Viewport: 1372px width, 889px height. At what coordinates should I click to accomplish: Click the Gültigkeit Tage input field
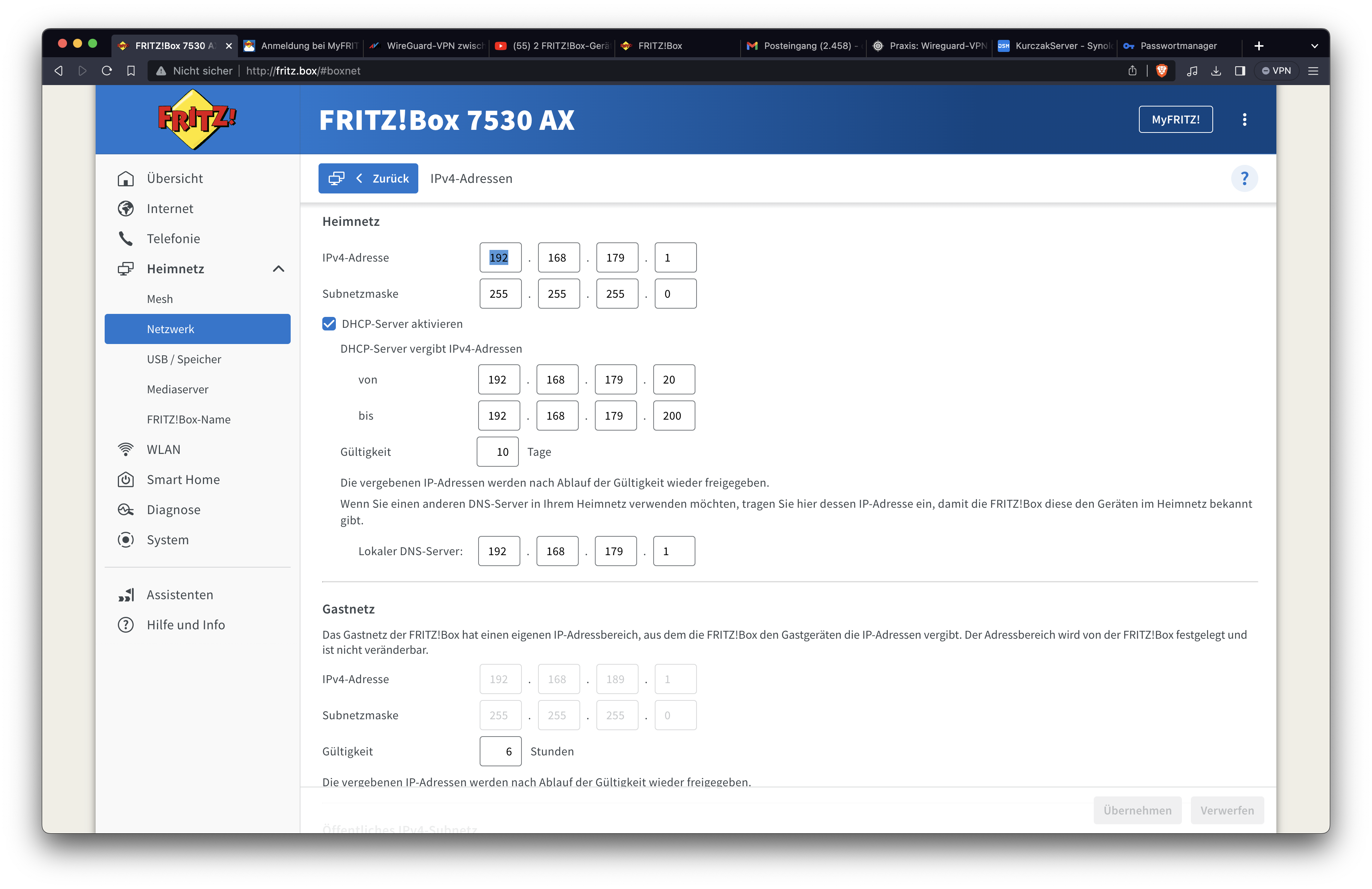497,452
